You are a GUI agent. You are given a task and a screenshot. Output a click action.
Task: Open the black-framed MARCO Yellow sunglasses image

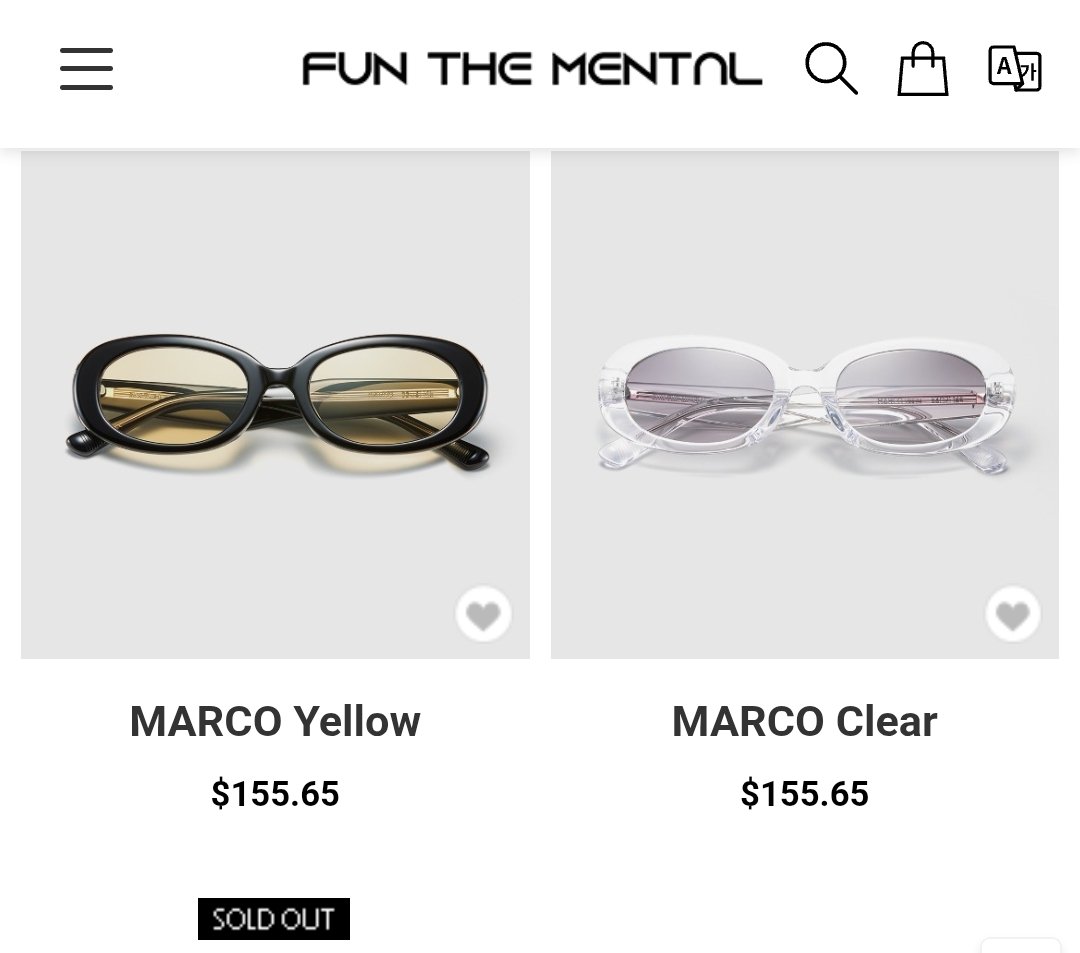click(275, 404)
